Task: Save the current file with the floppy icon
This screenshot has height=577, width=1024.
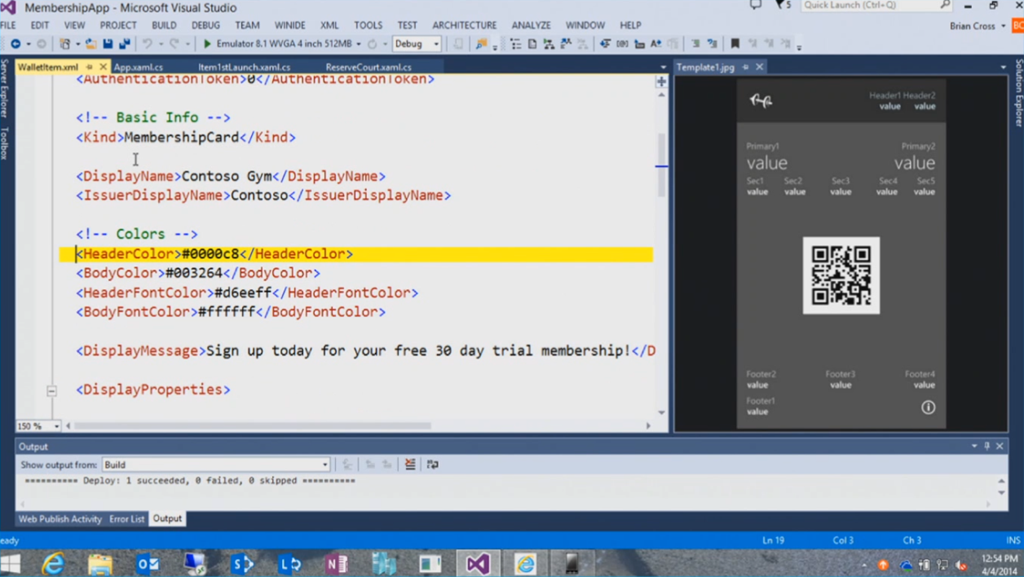Action: tap(108, 44)
